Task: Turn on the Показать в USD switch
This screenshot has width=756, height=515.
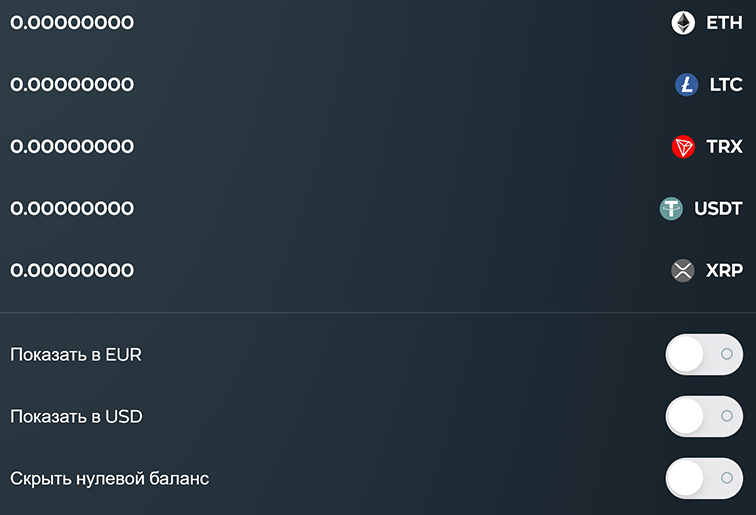Action: [704, 416]
